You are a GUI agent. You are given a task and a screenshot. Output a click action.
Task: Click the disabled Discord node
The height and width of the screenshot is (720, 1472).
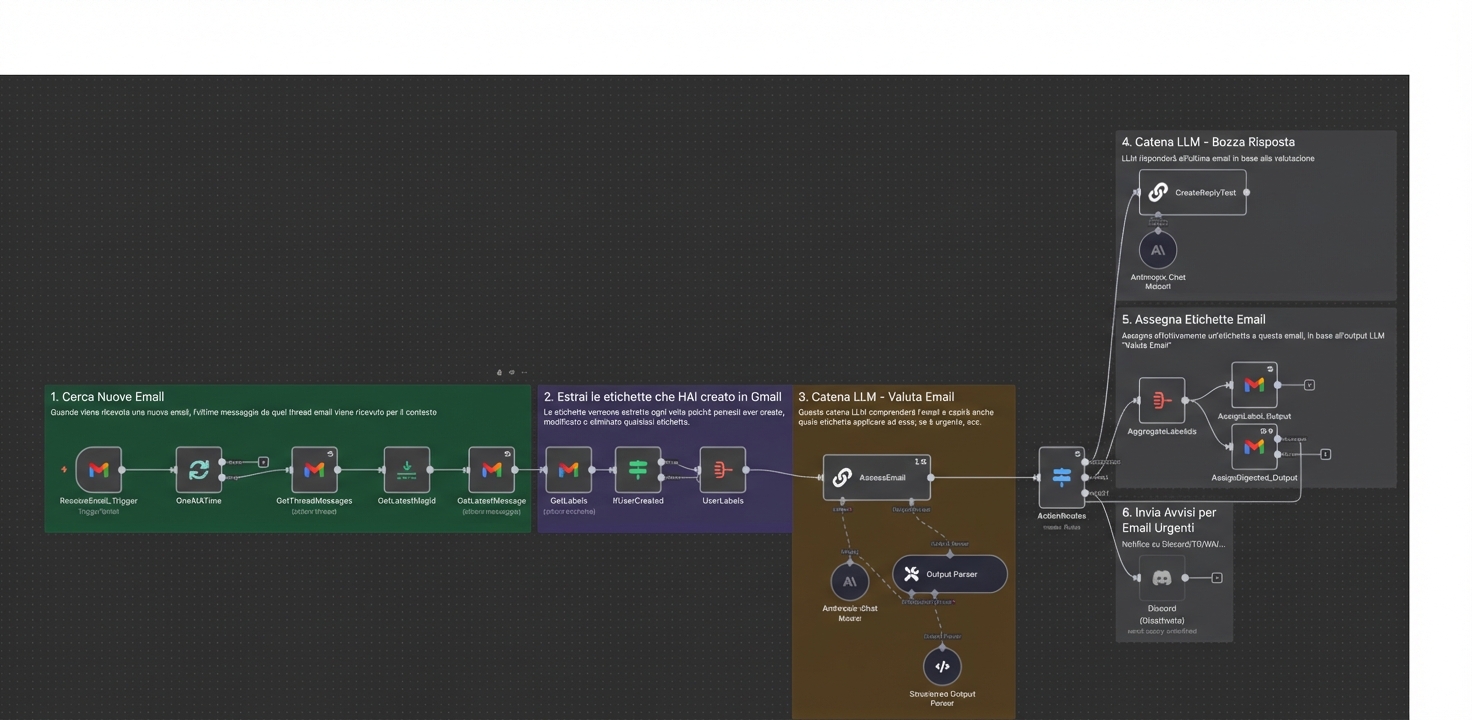point(1161,578)
